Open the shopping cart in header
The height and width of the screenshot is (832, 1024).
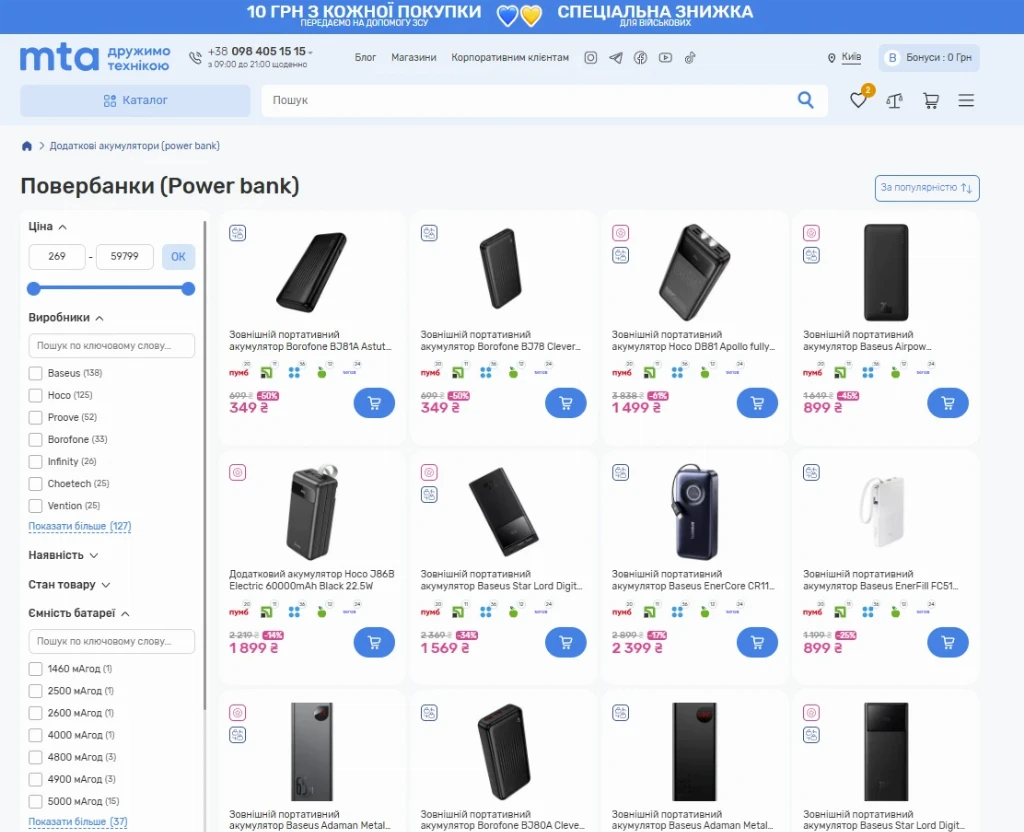(x=931, y=101)
